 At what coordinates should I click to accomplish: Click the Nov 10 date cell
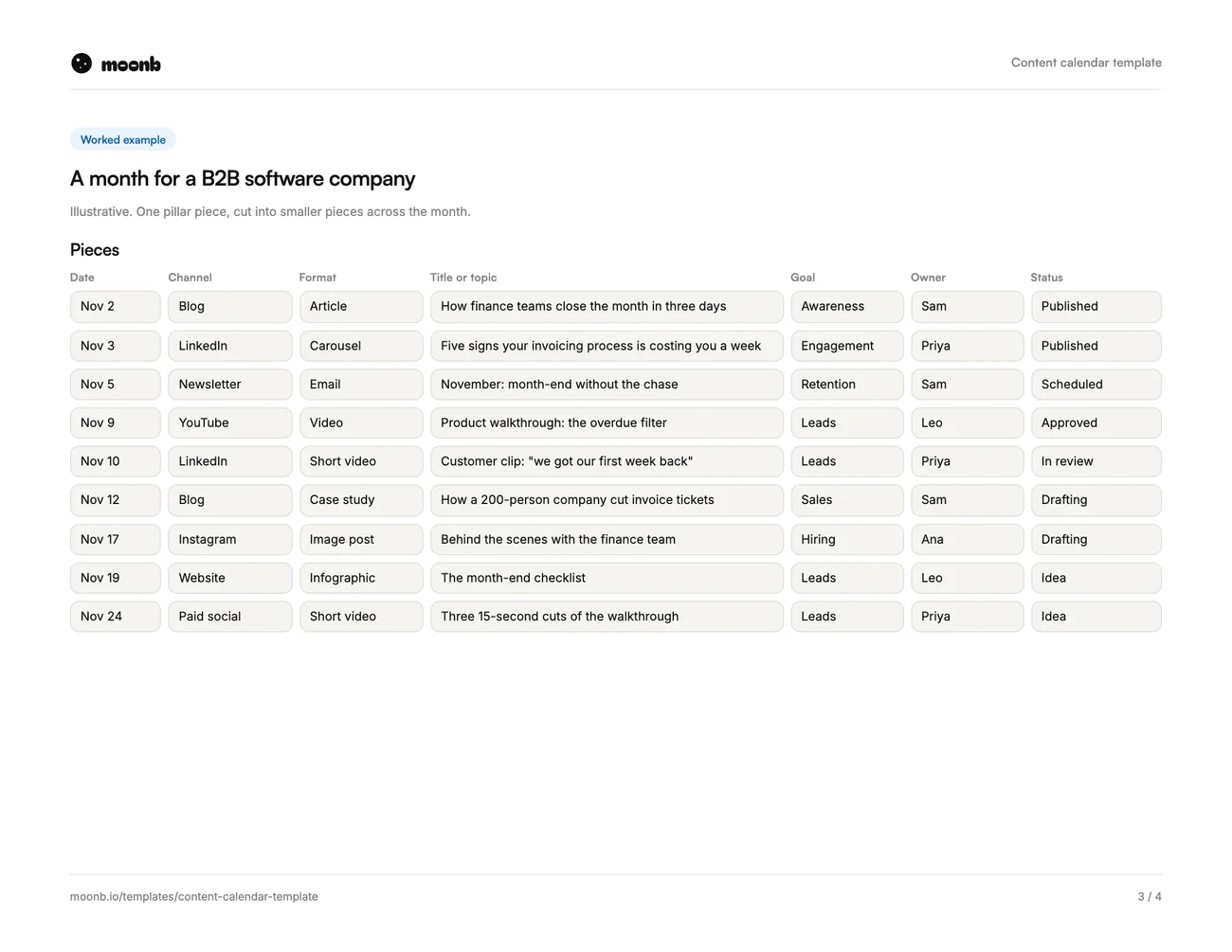[x=116, y=461]
